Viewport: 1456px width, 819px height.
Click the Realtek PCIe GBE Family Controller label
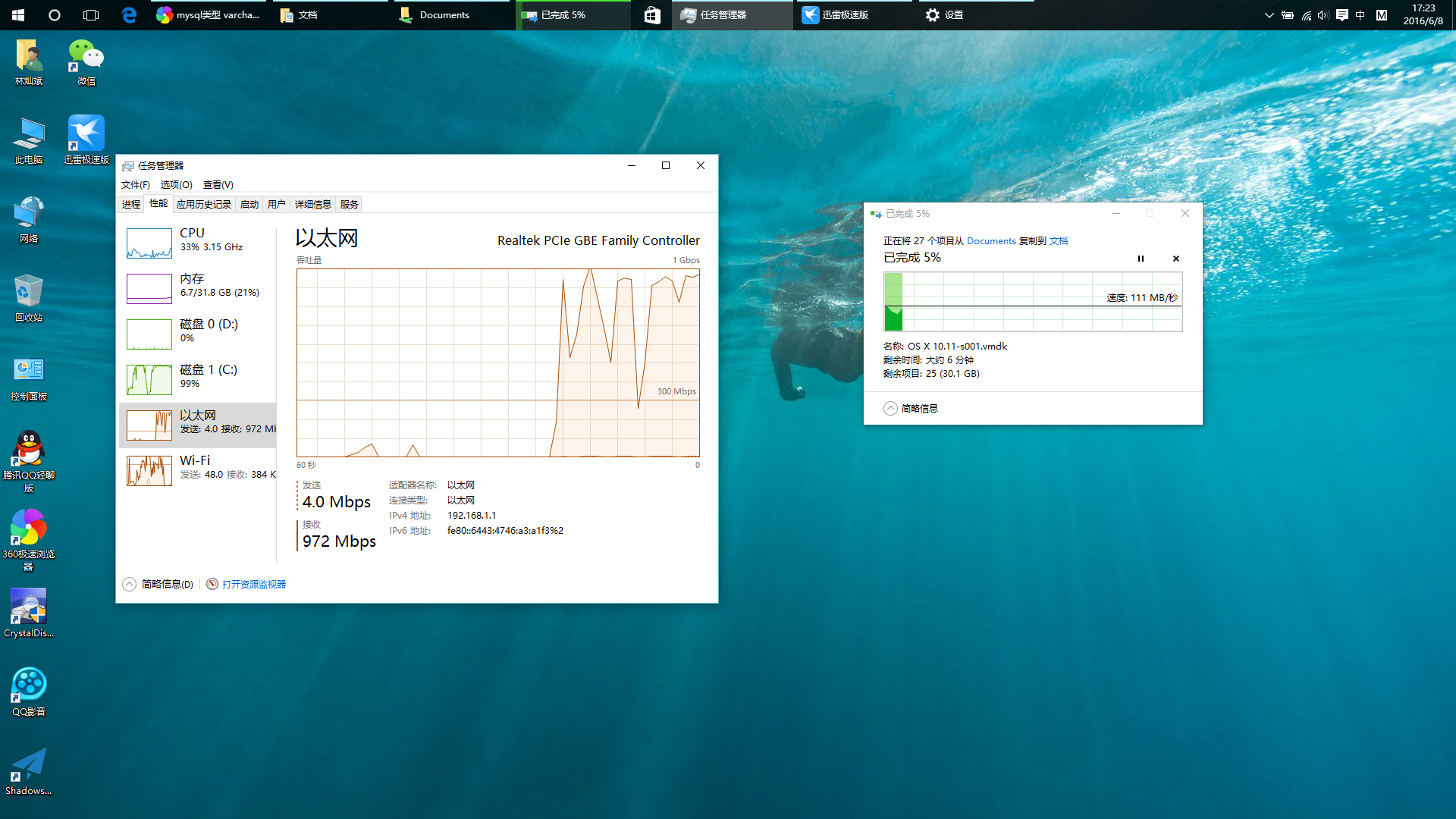pos(598,240)
